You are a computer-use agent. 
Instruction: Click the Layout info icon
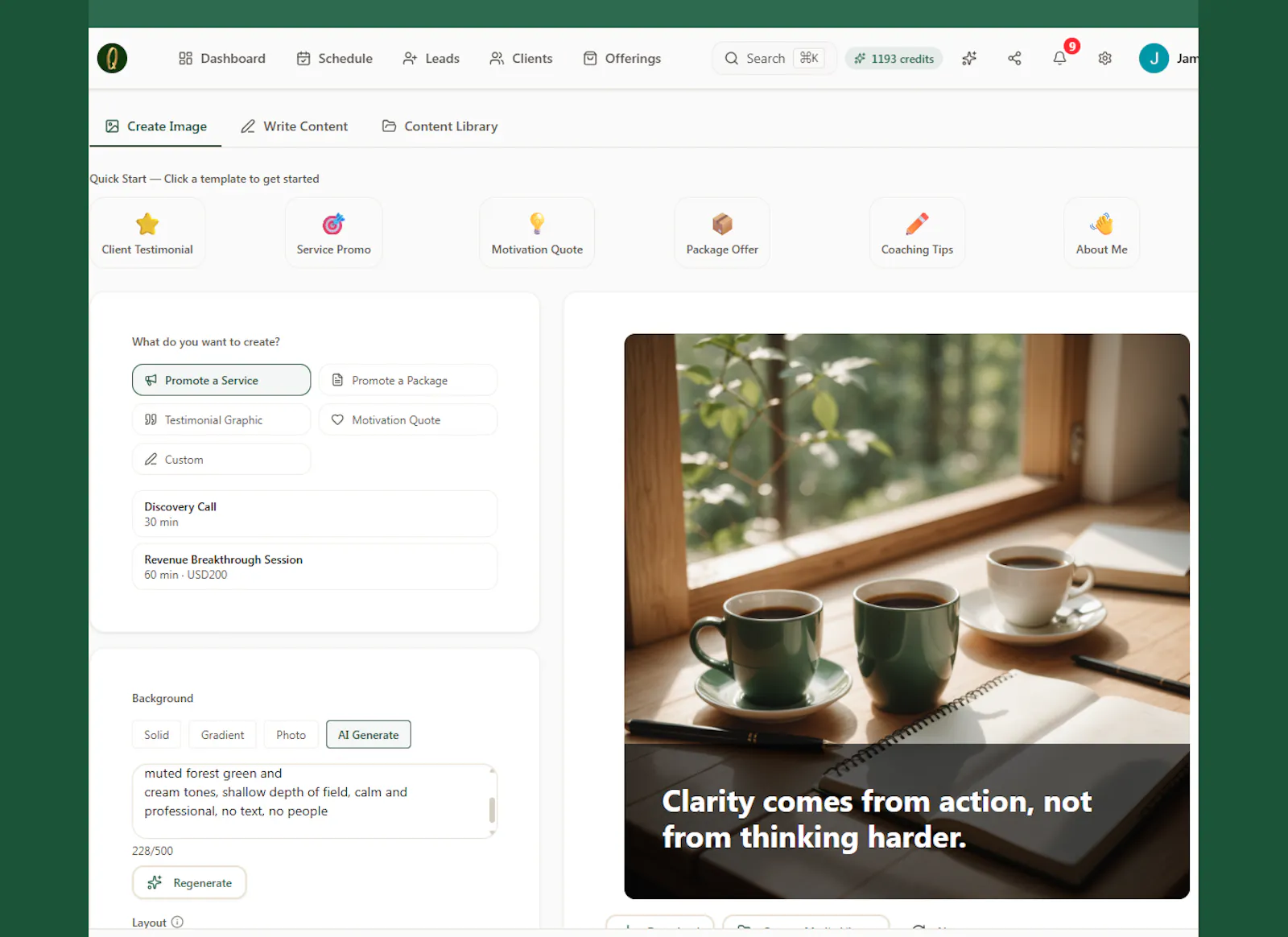(x=177, y=922)
